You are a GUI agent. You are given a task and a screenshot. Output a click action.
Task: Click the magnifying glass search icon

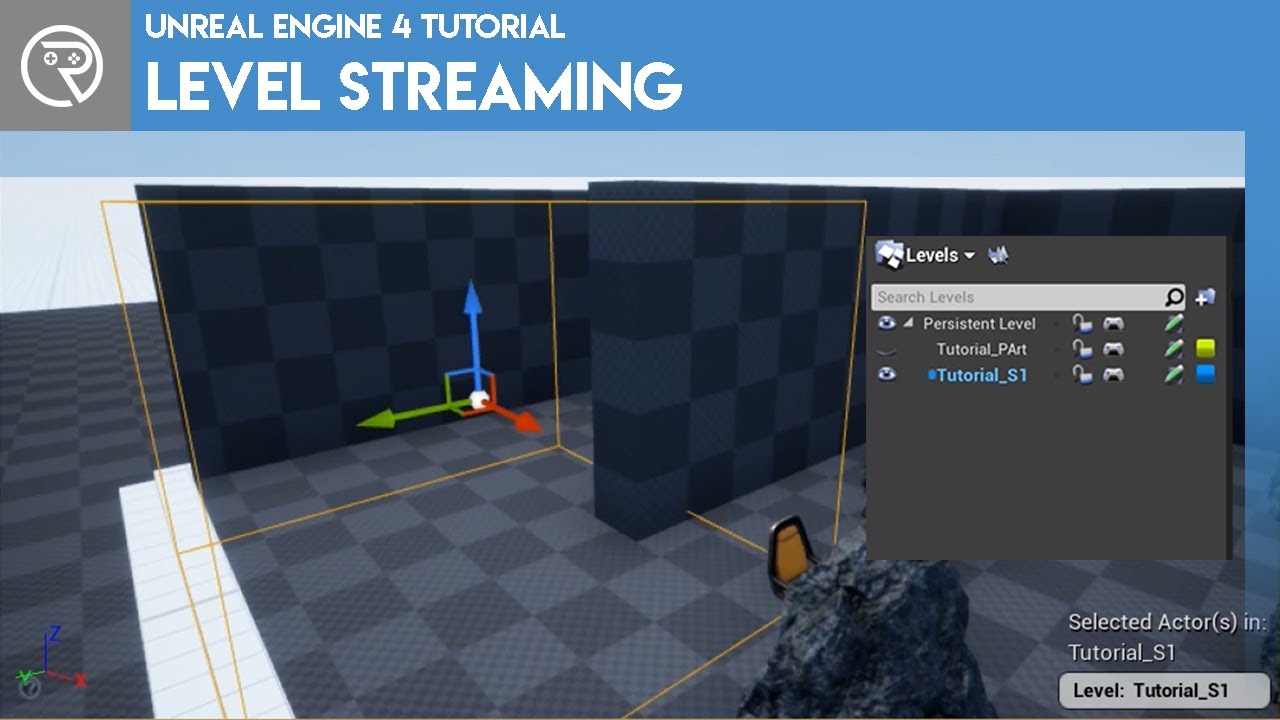1174,297
